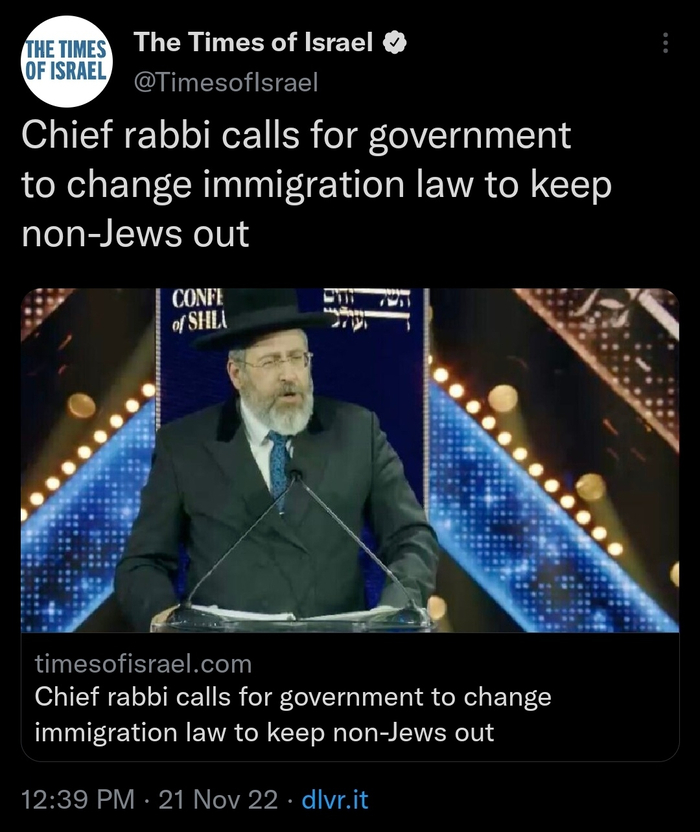Click 'THE TIMES OF ISRAEL' logo text

(x=66, y=60)
